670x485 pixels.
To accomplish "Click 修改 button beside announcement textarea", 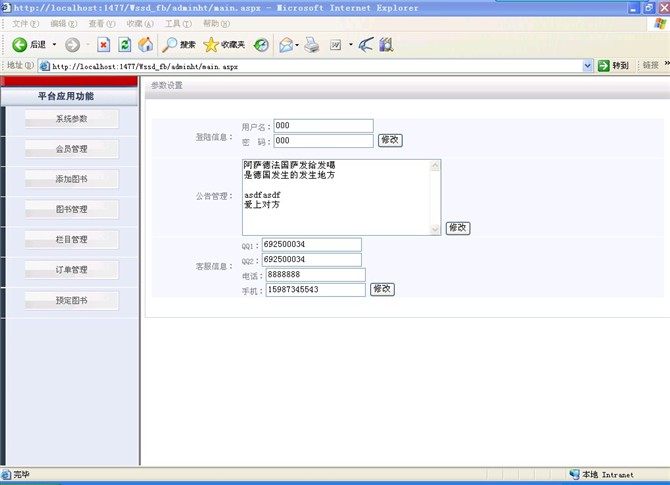I will (458, 228).
